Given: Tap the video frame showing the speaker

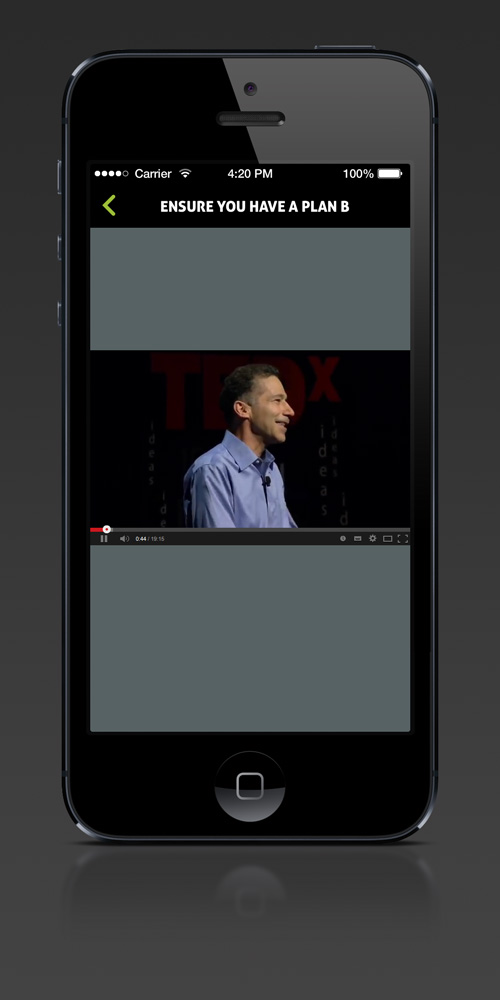Looking at the screenshot, I should coord(250,439).
